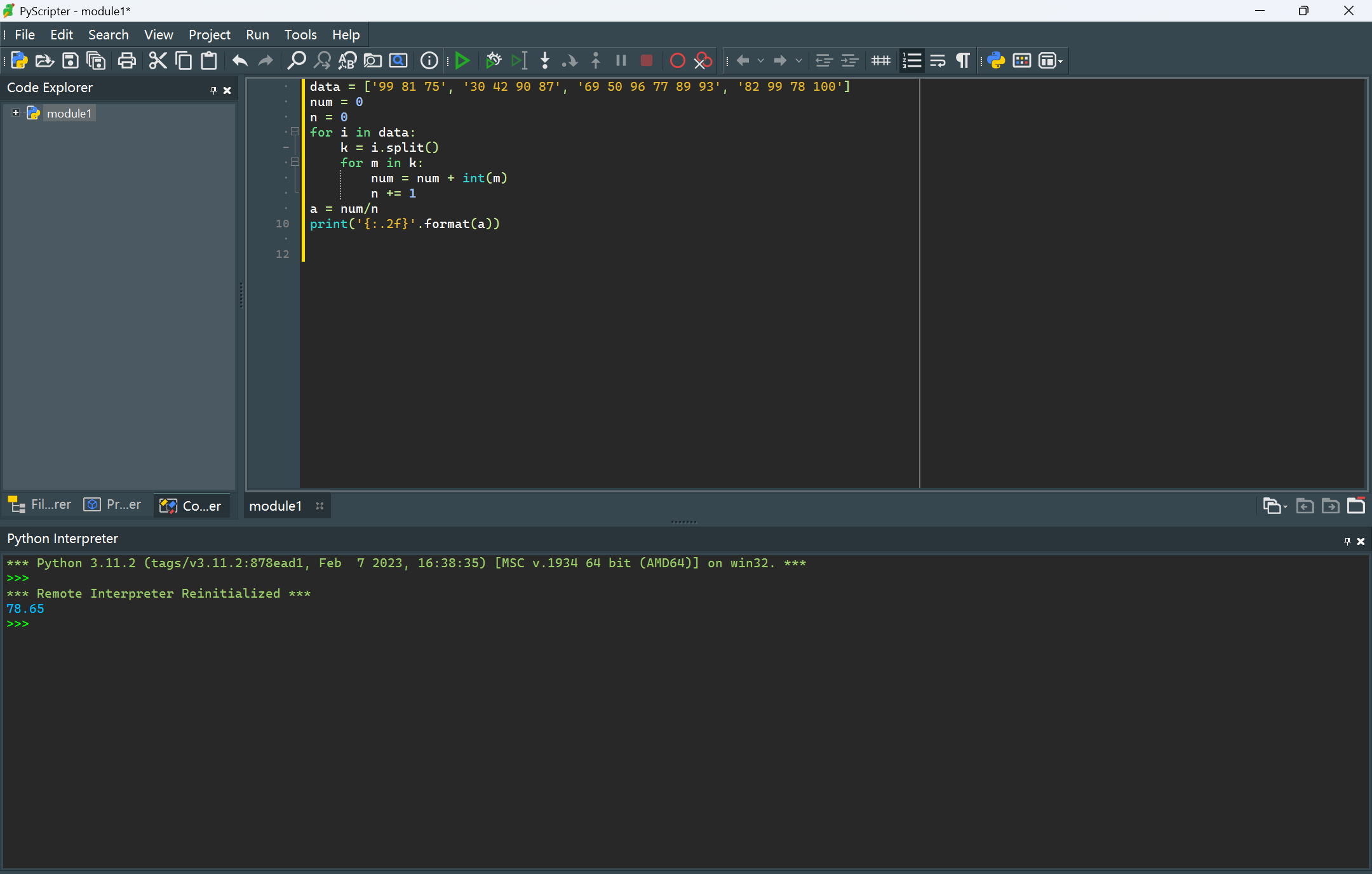Close the module1 editor tab

click(x=319, y=506)
